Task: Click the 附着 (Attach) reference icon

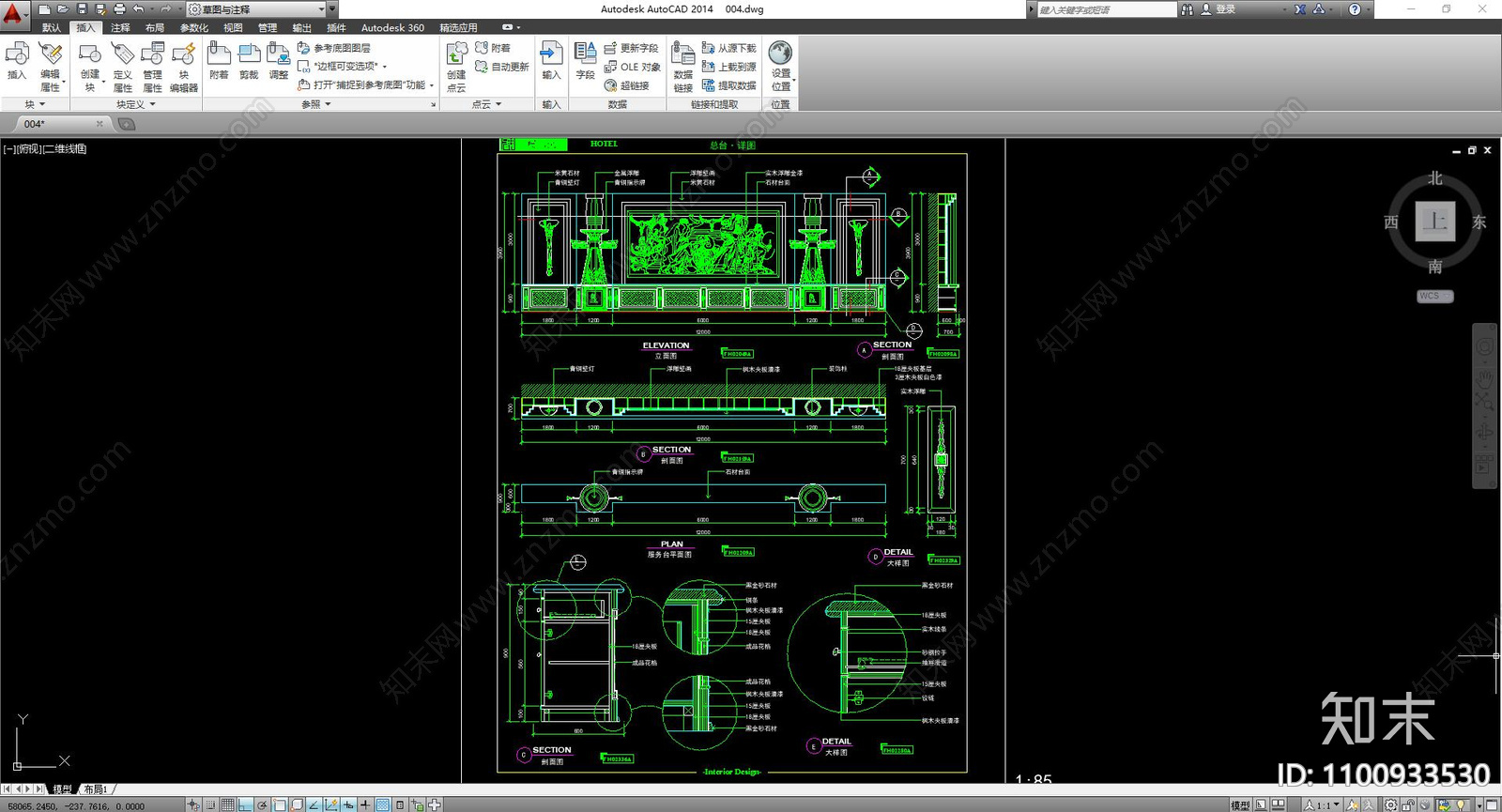Action: pyautogui.click(x=219, y=62)
